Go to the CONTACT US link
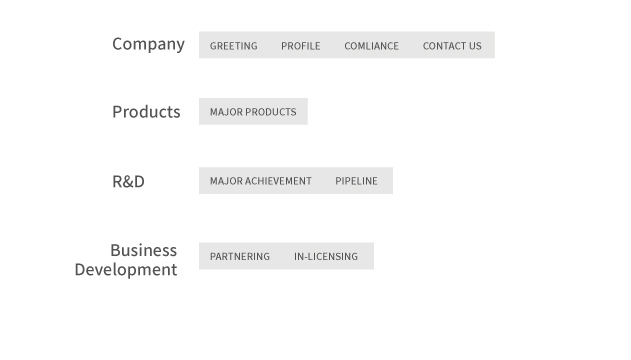This screenshot has height=360, width=631. click(x=452, y=46)
